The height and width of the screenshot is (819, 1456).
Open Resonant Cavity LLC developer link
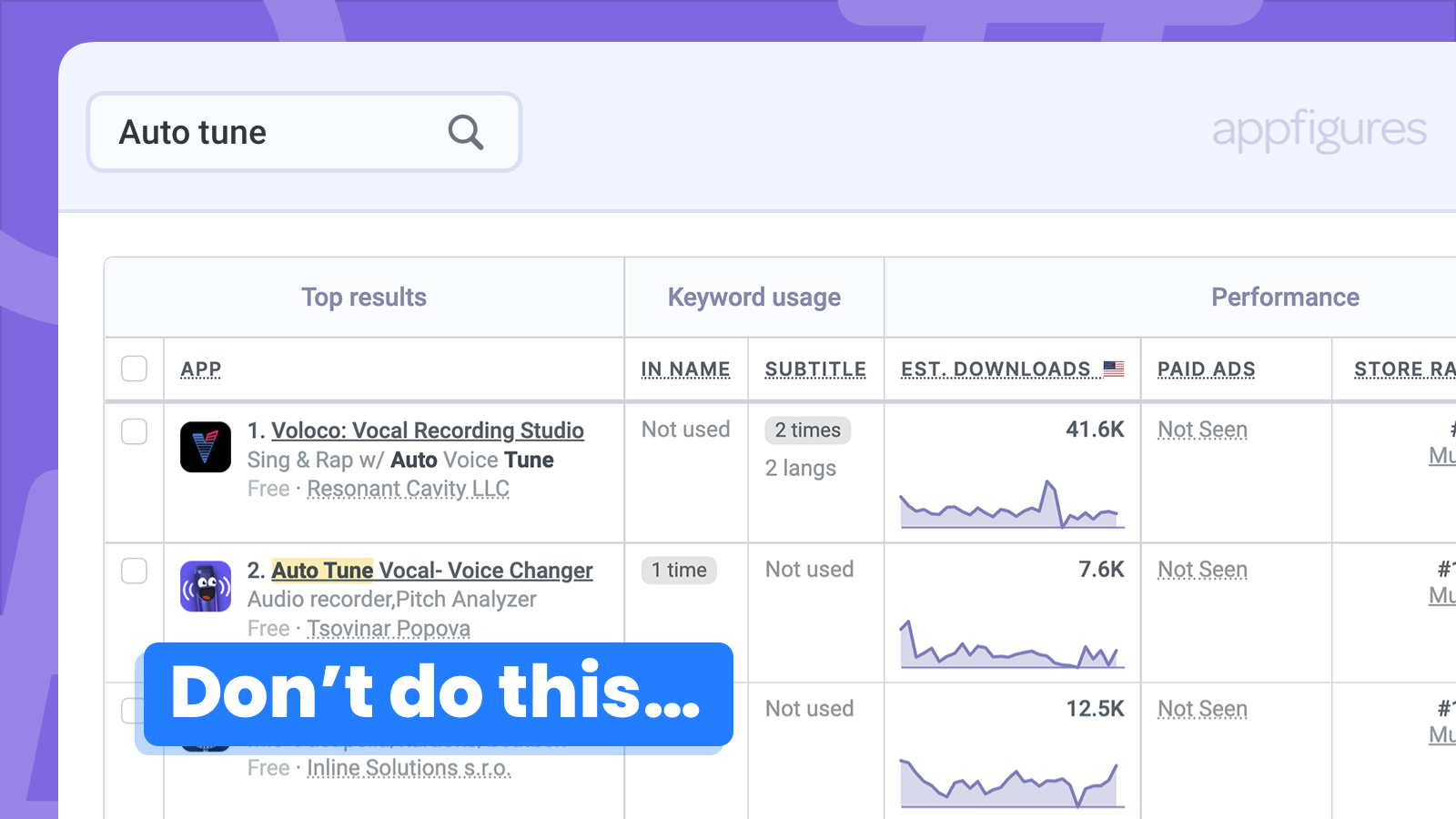[x=408, y=489]
